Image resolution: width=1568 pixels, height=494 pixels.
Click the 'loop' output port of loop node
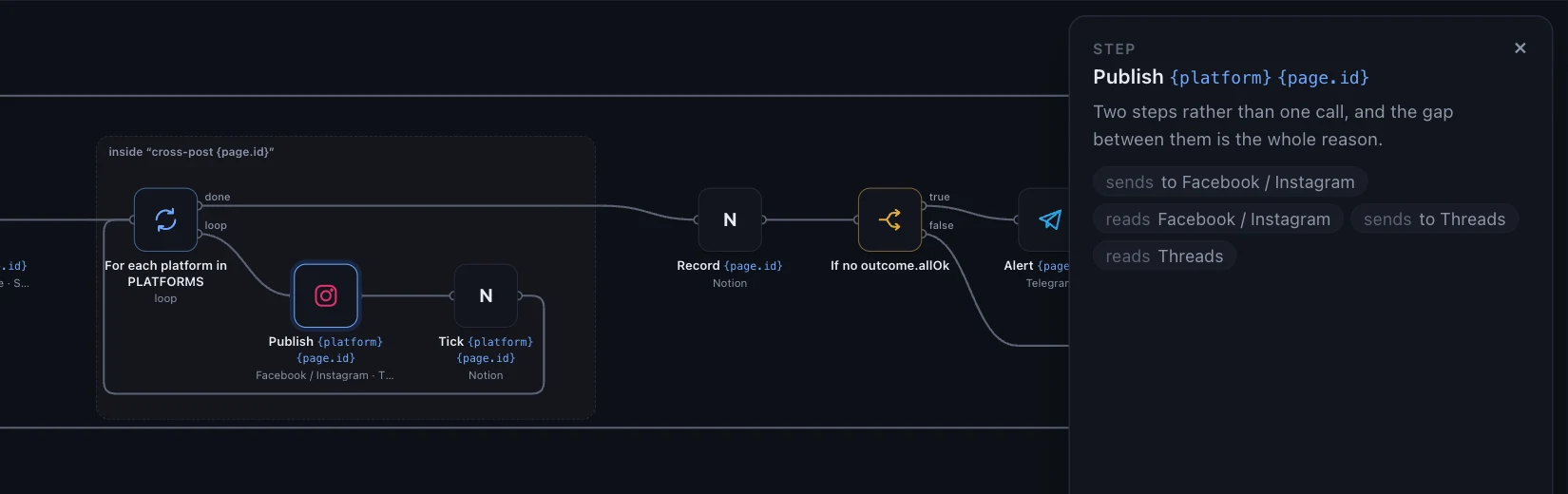pos(200,234)
